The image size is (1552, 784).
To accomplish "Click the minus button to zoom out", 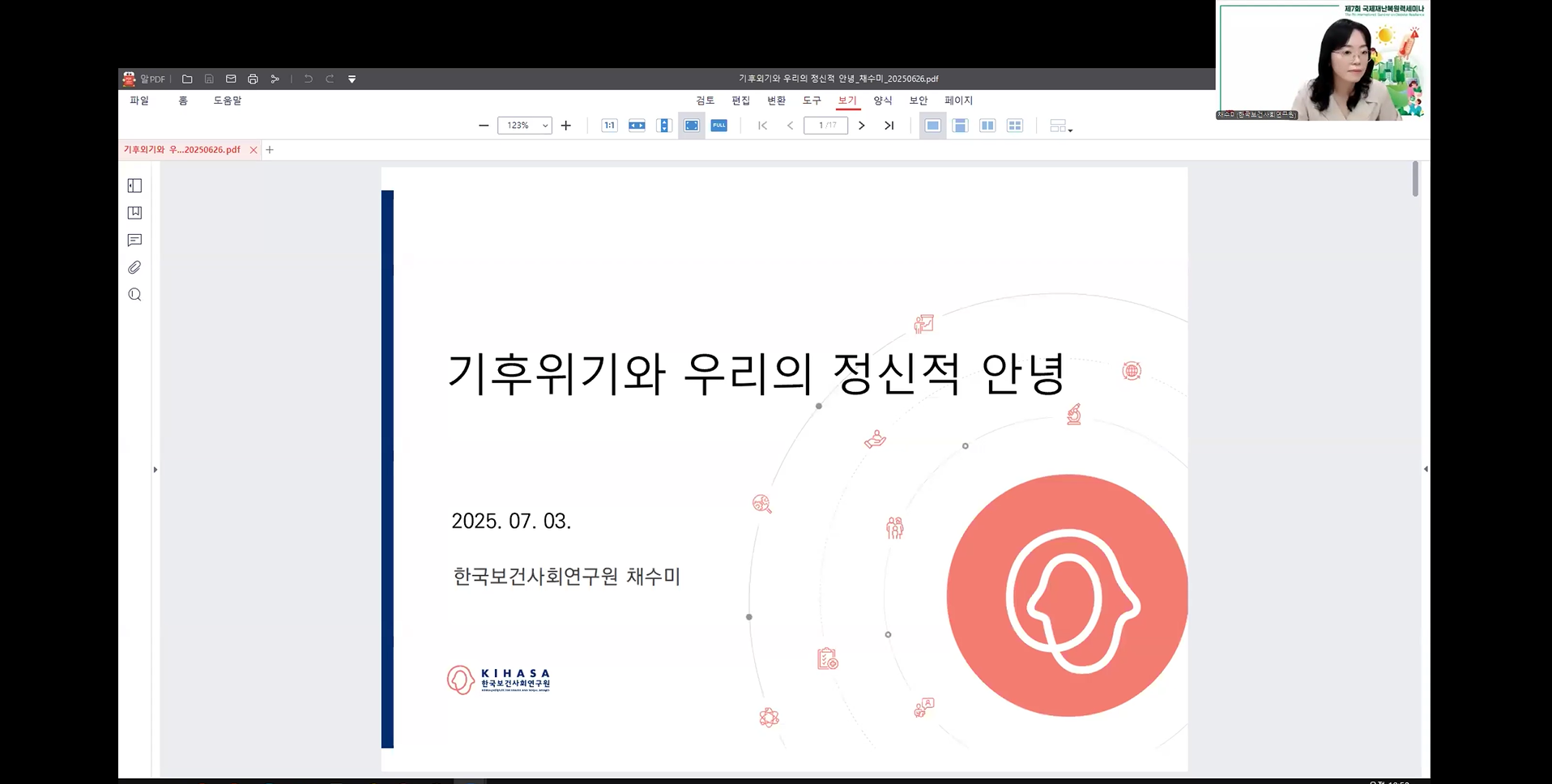I will click(484, 126).
